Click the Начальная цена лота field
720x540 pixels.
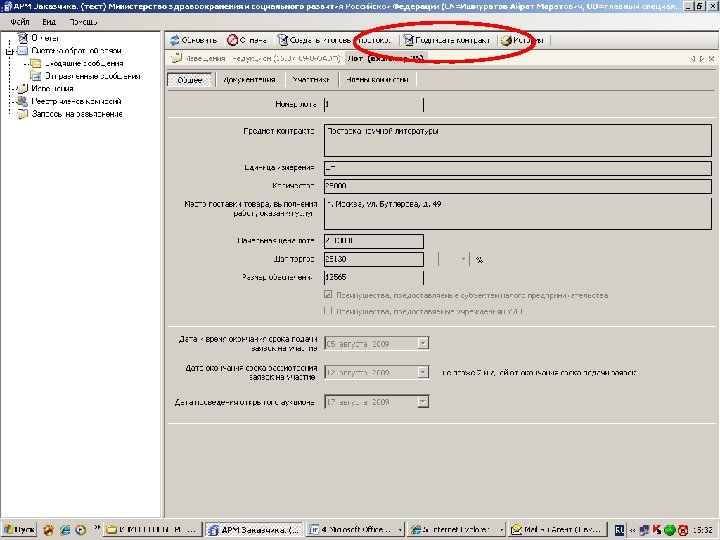(x=373, y=241)
